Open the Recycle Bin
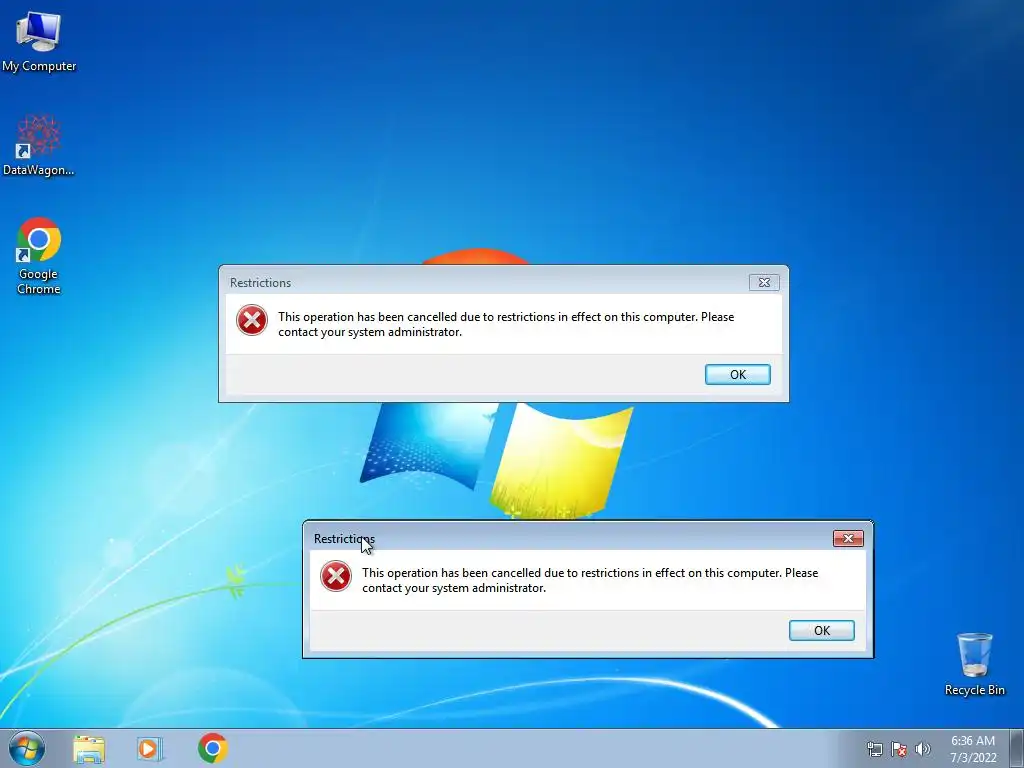Viewport: 1024px width, 768px height. 974,664
